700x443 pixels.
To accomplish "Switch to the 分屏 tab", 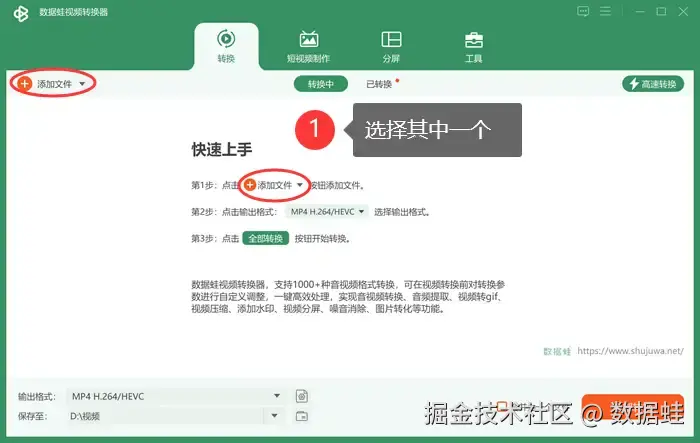I will tap(391, 46).
